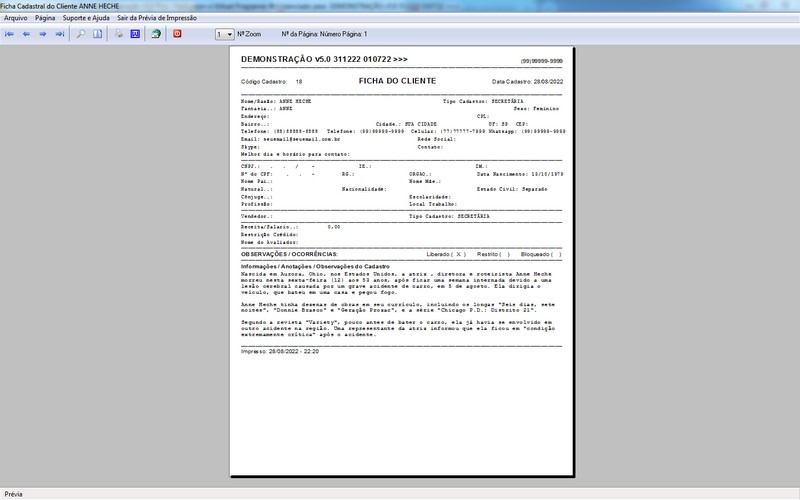
Task: Go to the first page arrow icon
Action: (9, 34)
